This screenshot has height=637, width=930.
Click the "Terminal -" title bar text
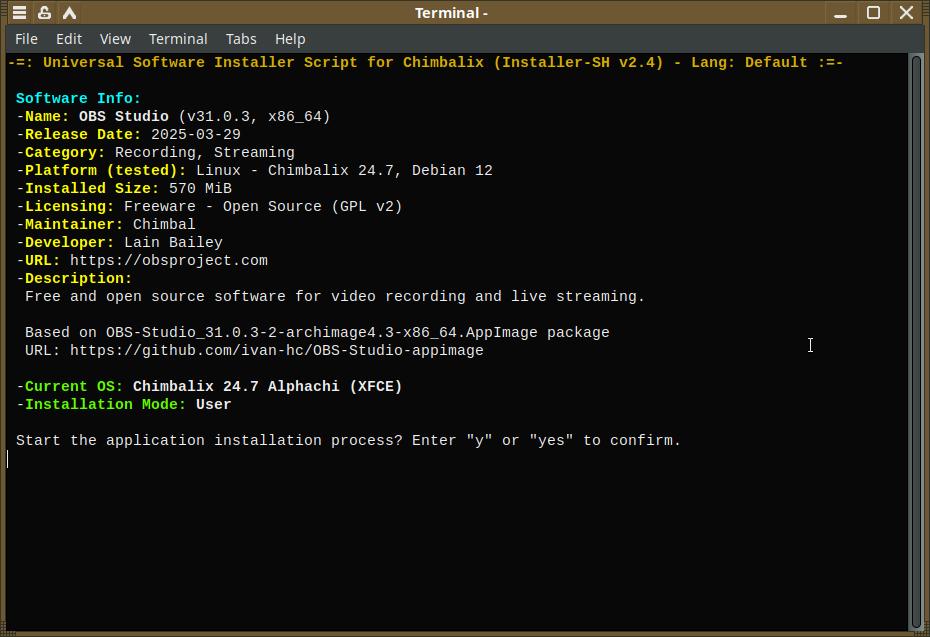[452, 13]
